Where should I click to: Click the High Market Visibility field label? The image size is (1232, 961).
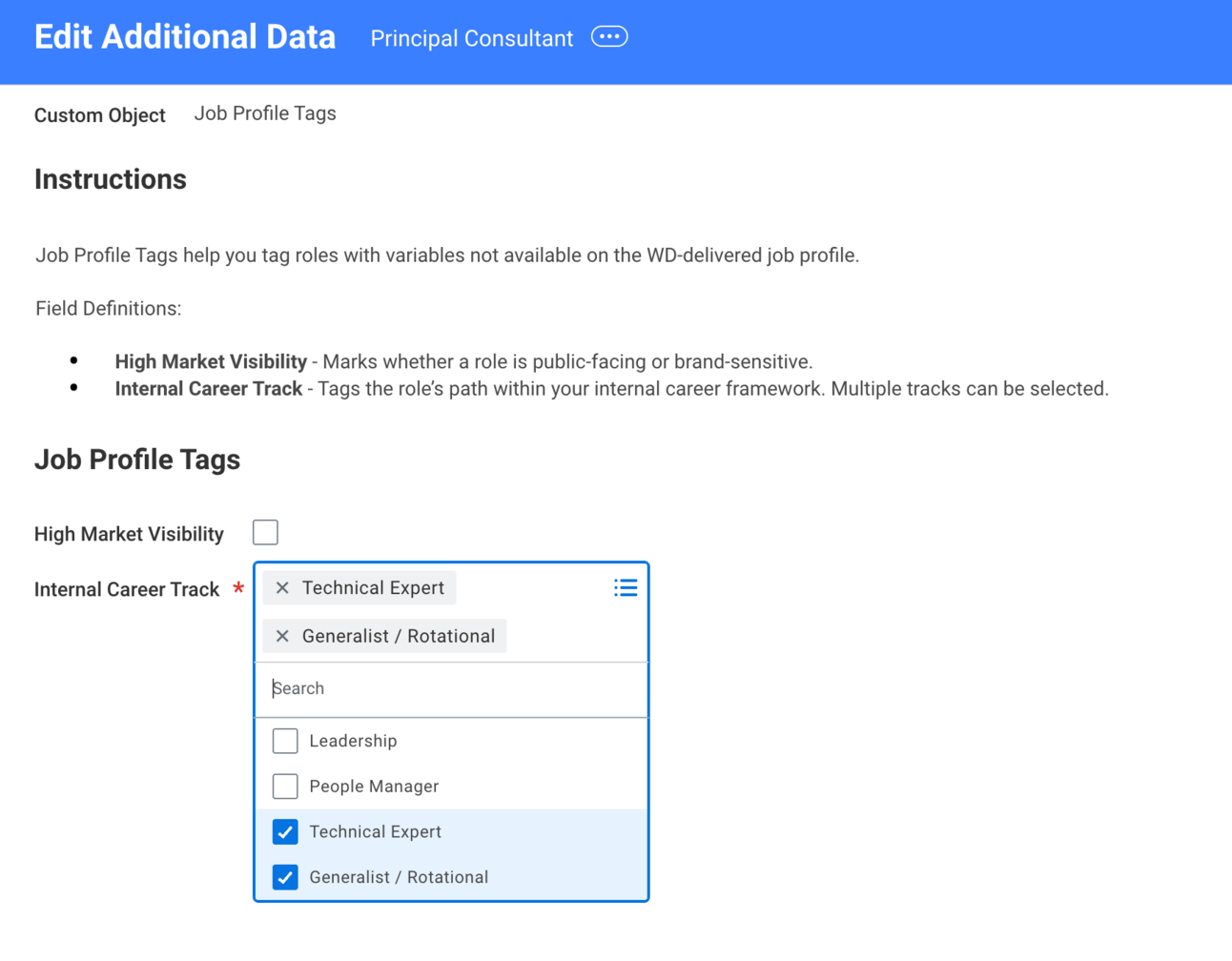click(x=129, y=535)
